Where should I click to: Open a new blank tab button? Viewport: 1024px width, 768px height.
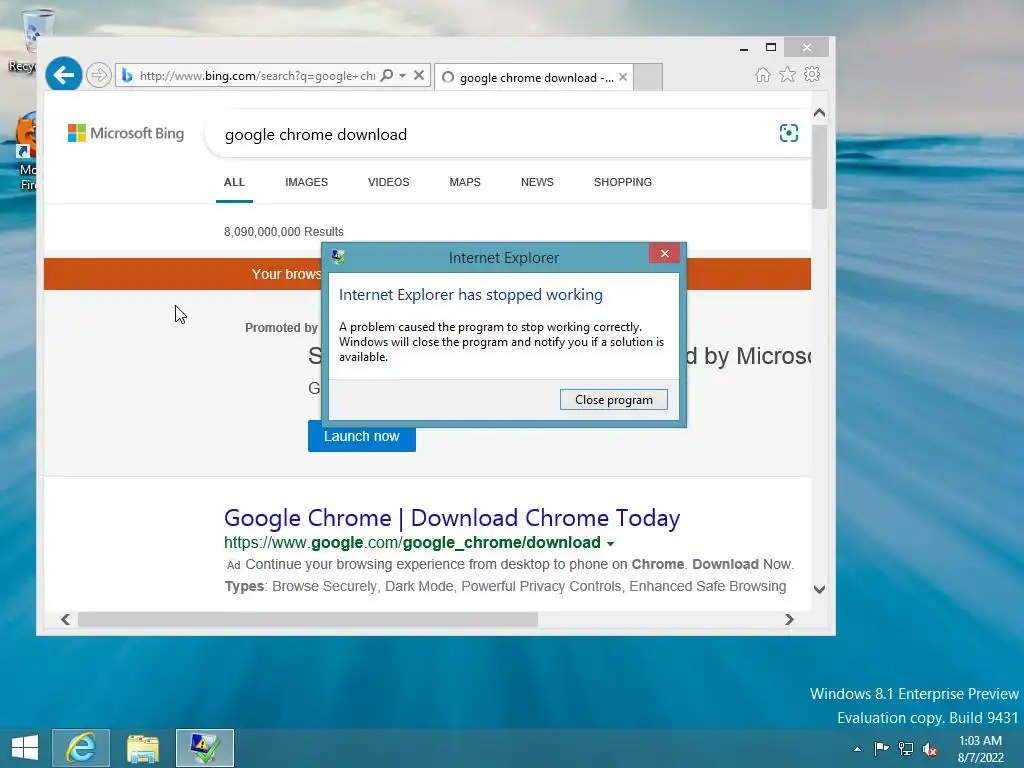click(648, 77)
